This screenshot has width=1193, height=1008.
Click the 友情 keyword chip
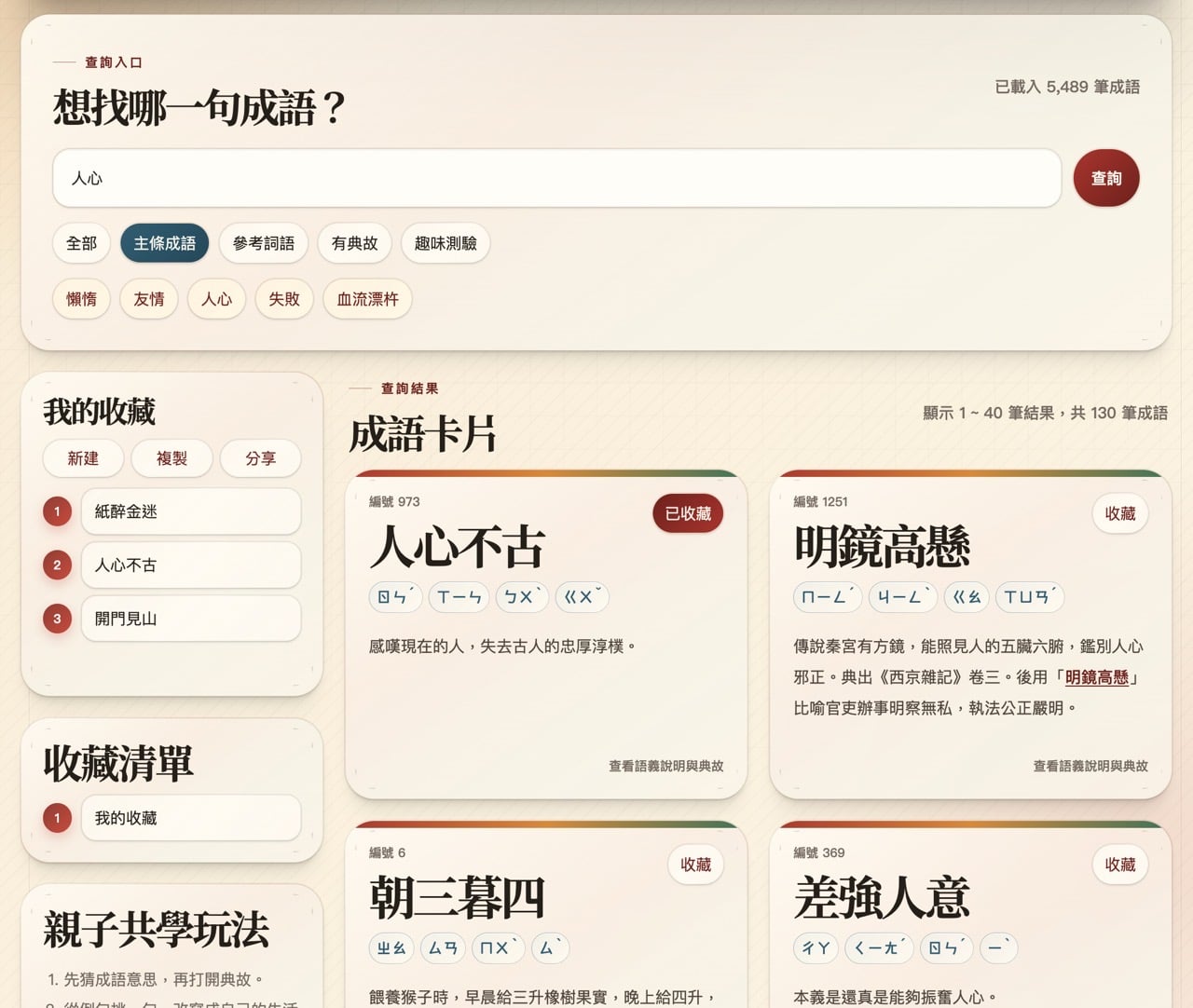[149, 299]
